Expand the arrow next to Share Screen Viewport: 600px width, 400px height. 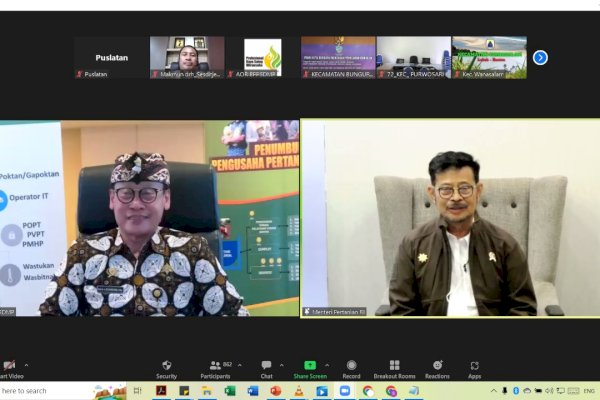click(326, 365)
